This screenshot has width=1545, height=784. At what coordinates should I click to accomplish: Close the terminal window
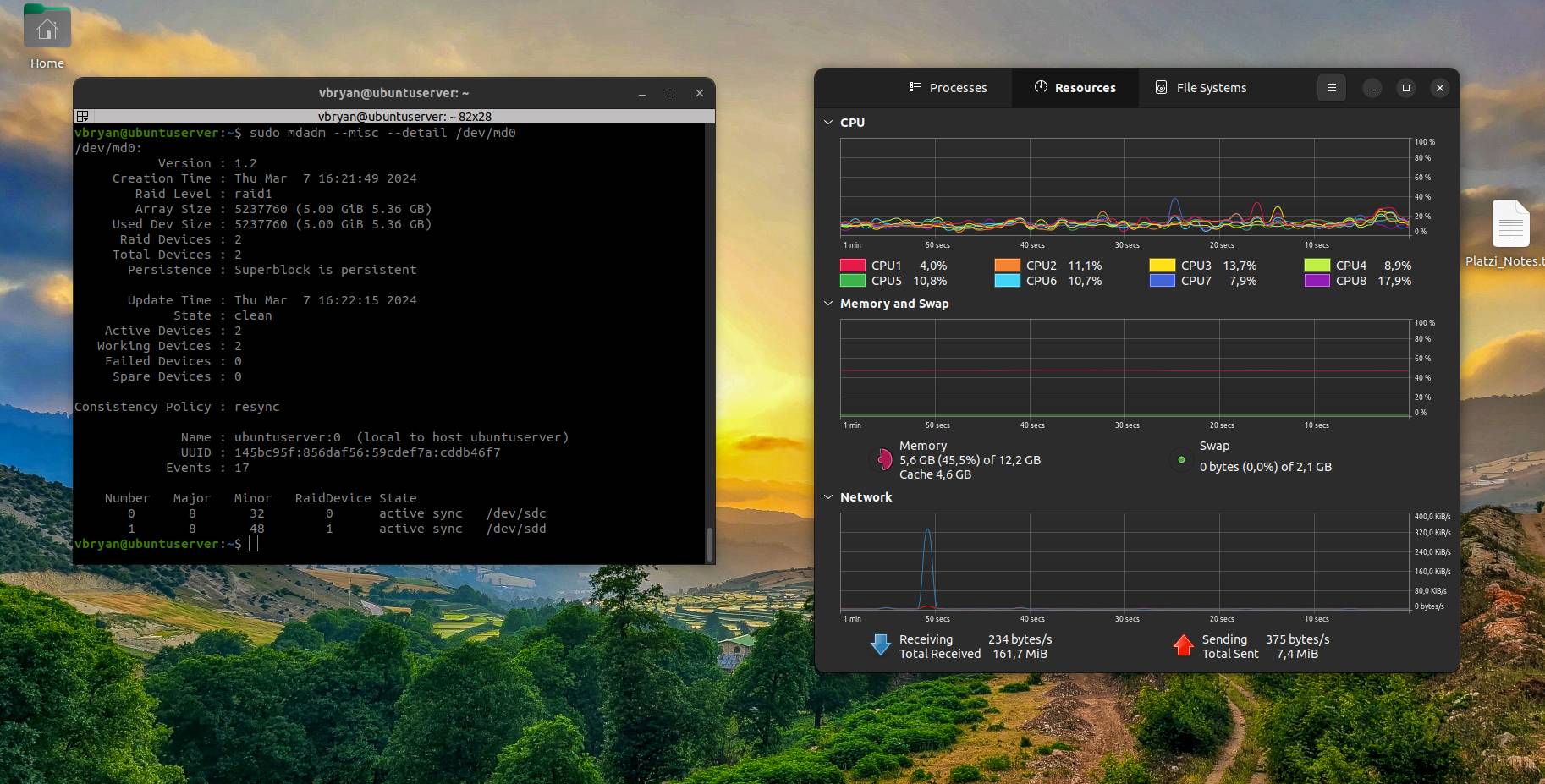(x=700, y=93)
